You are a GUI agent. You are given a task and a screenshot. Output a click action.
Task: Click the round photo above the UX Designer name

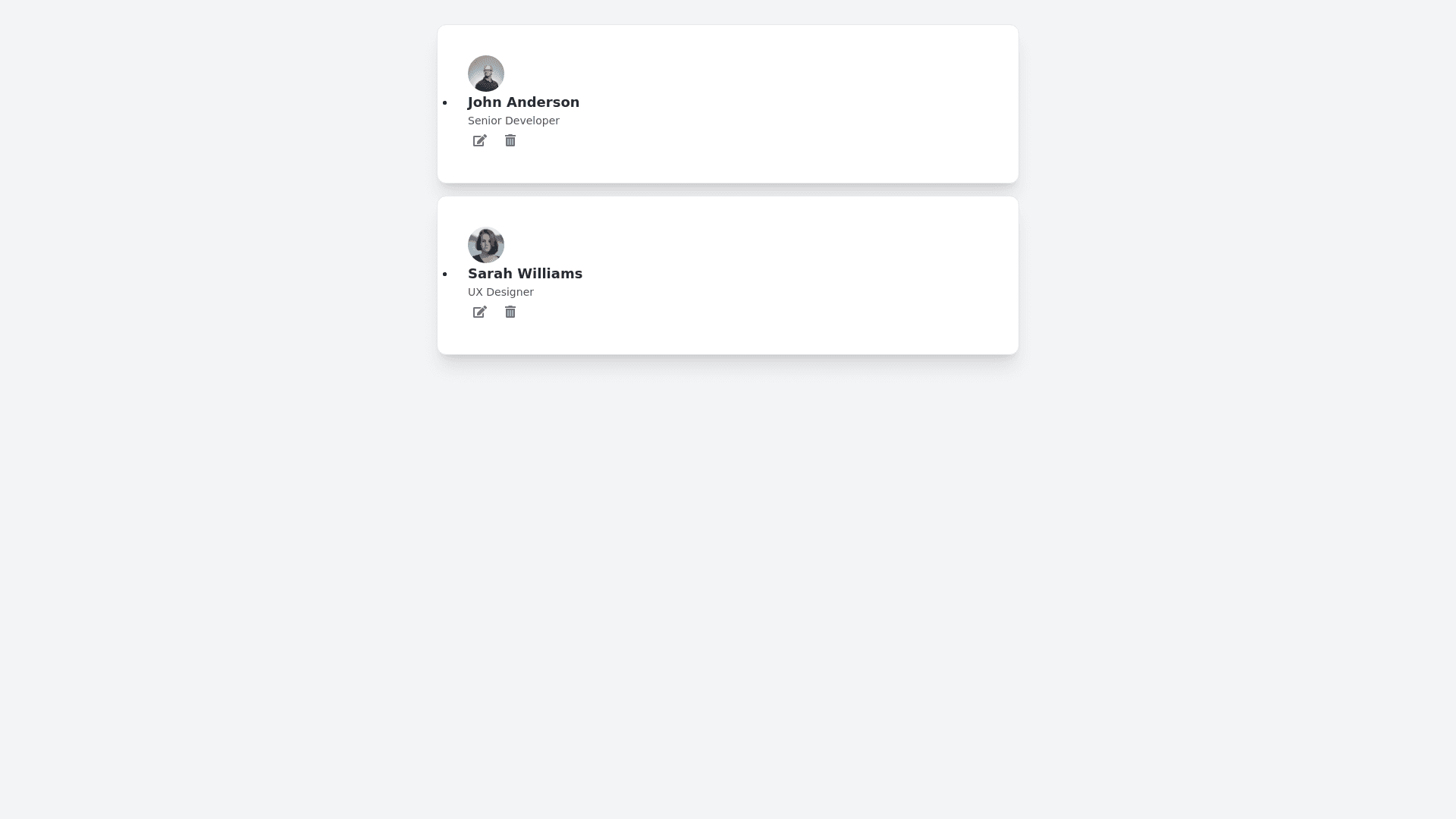pos(486,245)
